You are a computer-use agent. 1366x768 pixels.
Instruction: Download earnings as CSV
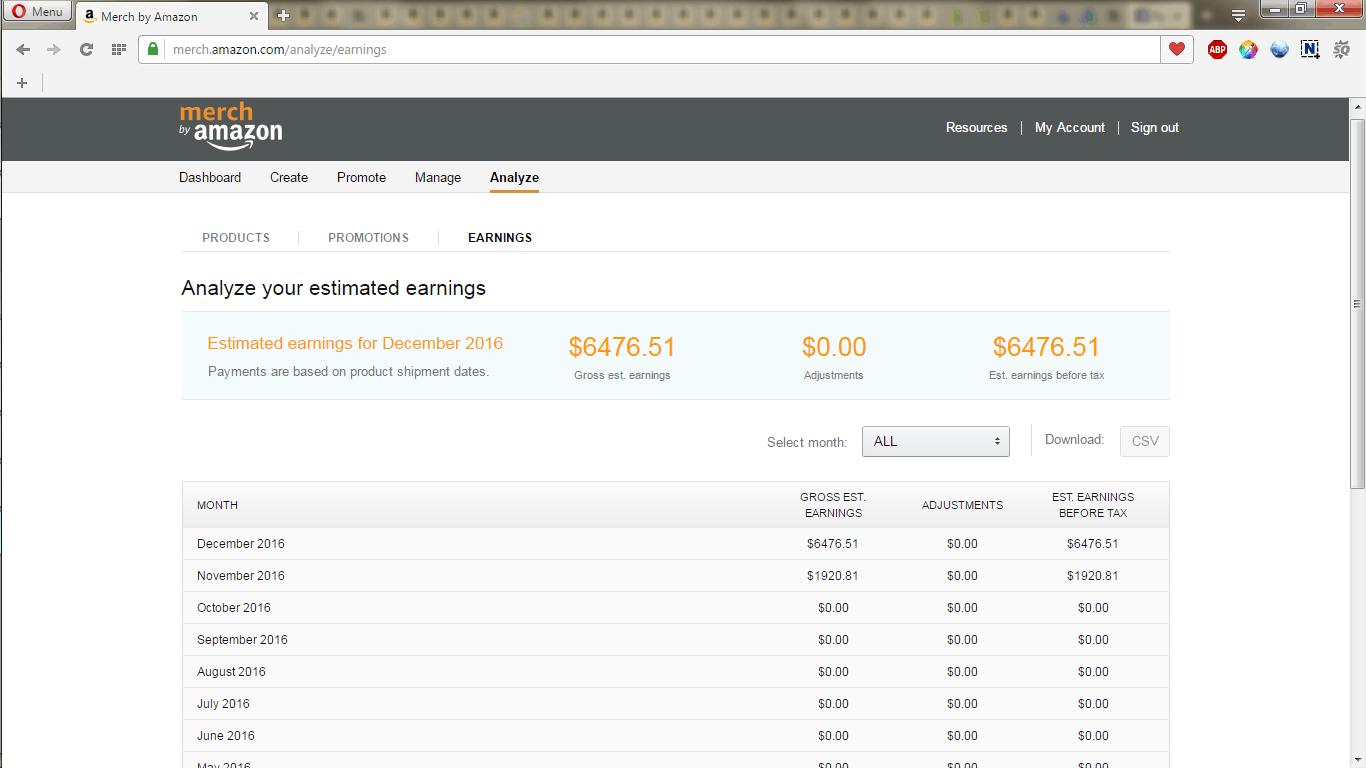1145,441
